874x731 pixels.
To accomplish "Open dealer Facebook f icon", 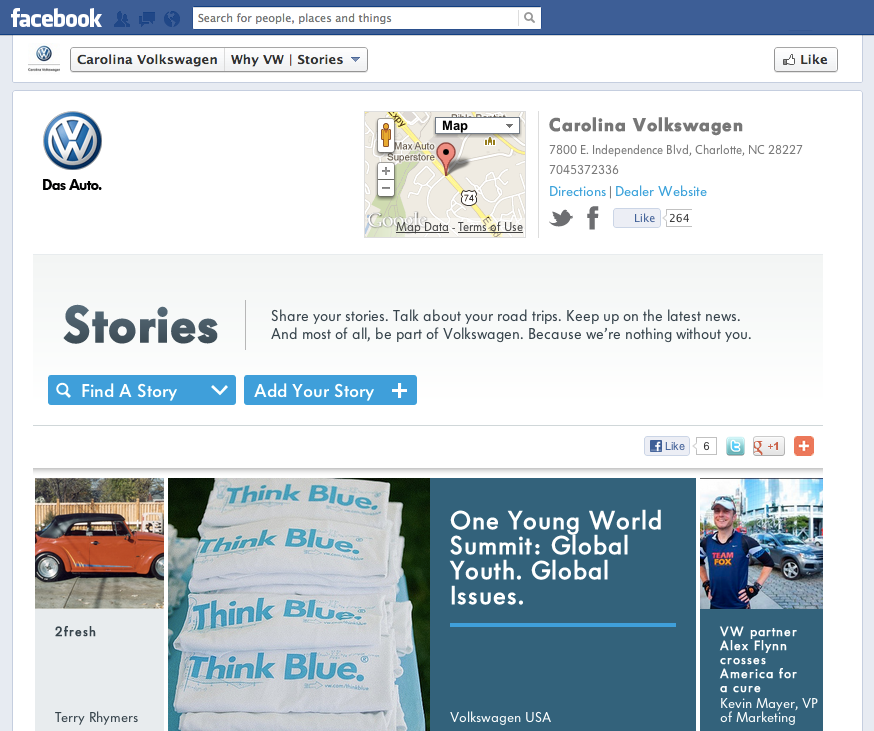I will click(593, 218).
